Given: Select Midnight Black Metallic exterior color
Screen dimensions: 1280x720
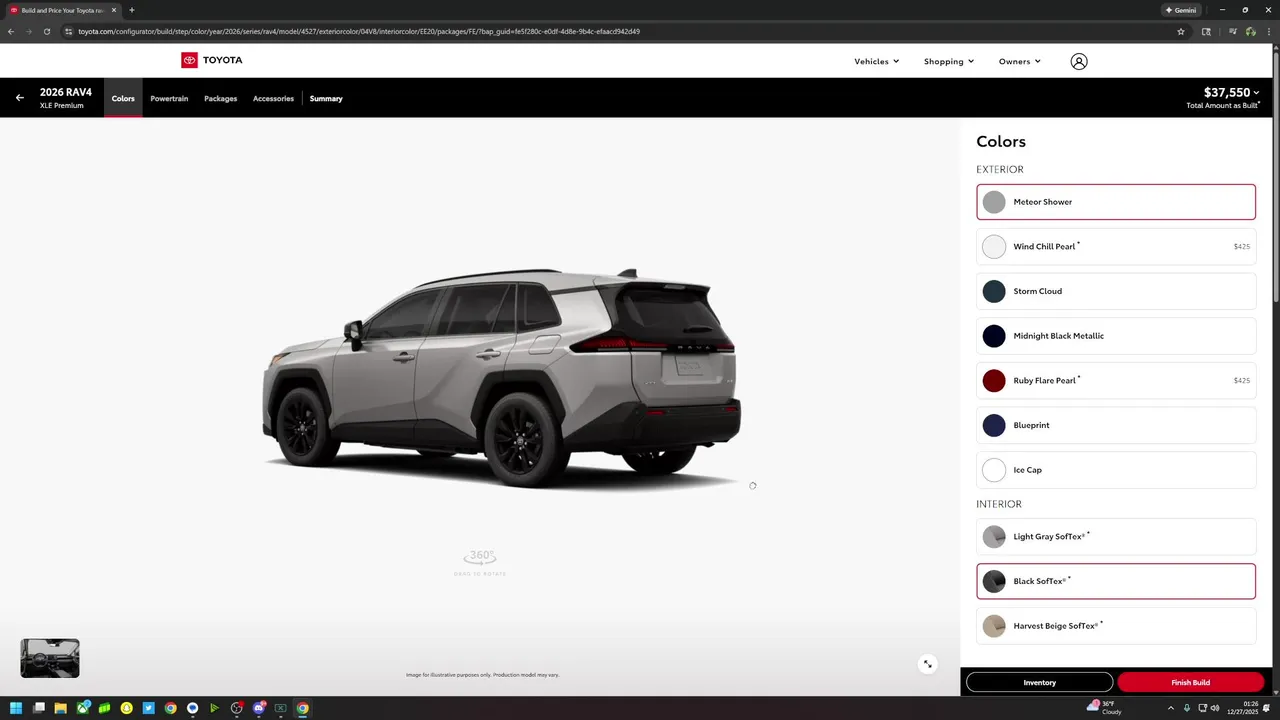Looking at the screenshot, I should pos(1116,336).
